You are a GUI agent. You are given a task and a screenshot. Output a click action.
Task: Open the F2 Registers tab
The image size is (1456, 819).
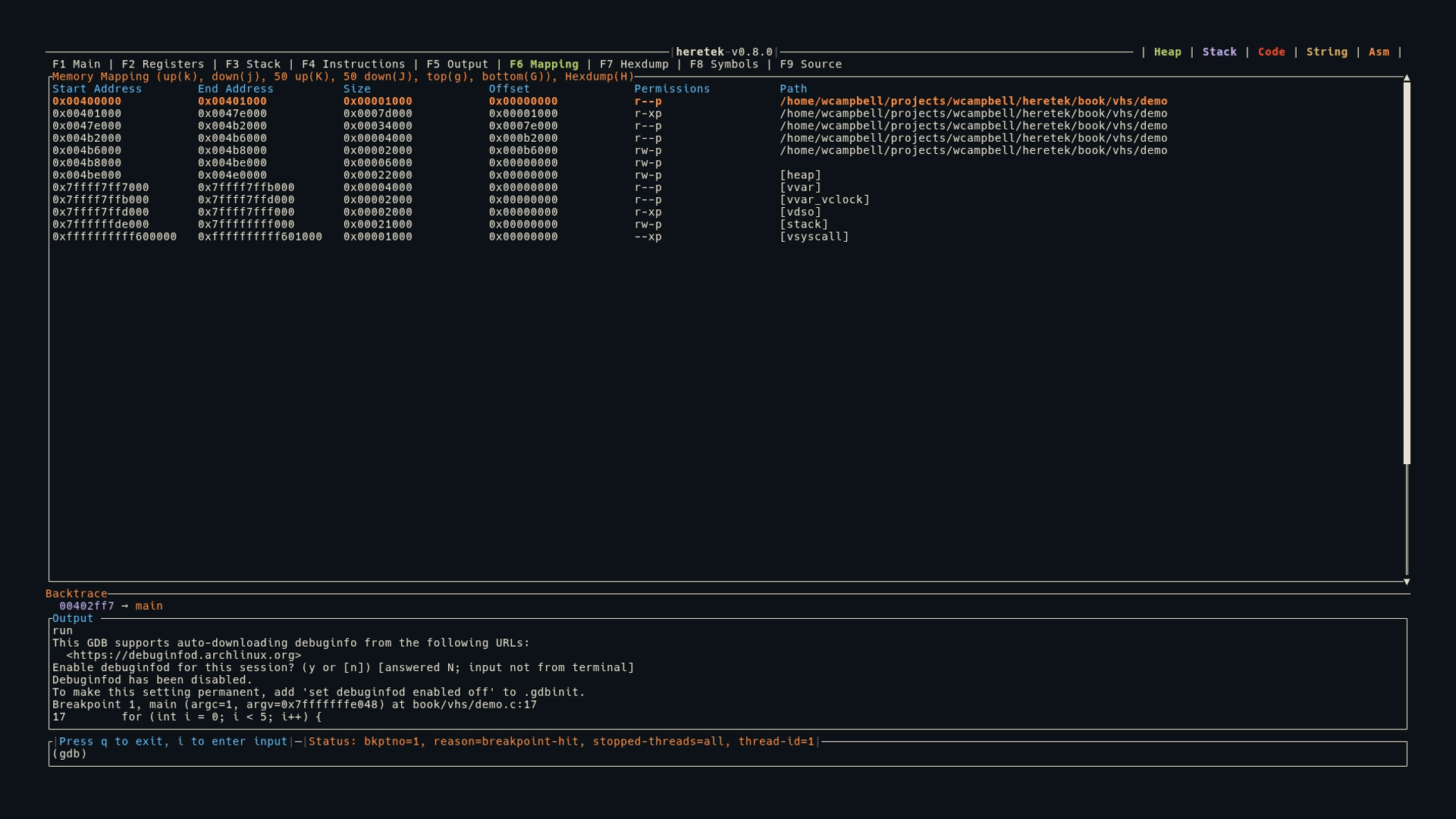pyautogui.click(x=162, y=64)
